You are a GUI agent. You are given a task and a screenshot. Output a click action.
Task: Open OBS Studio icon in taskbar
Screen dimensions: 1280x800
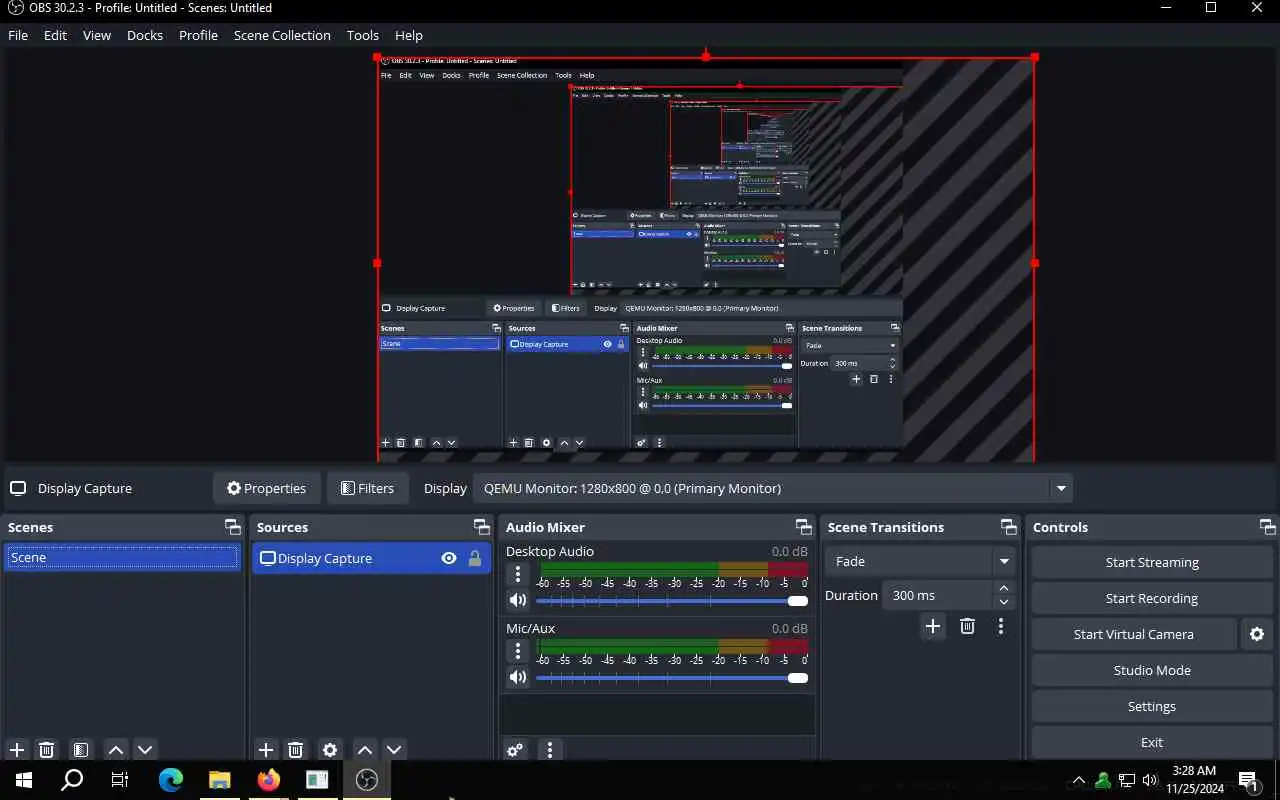367,780
